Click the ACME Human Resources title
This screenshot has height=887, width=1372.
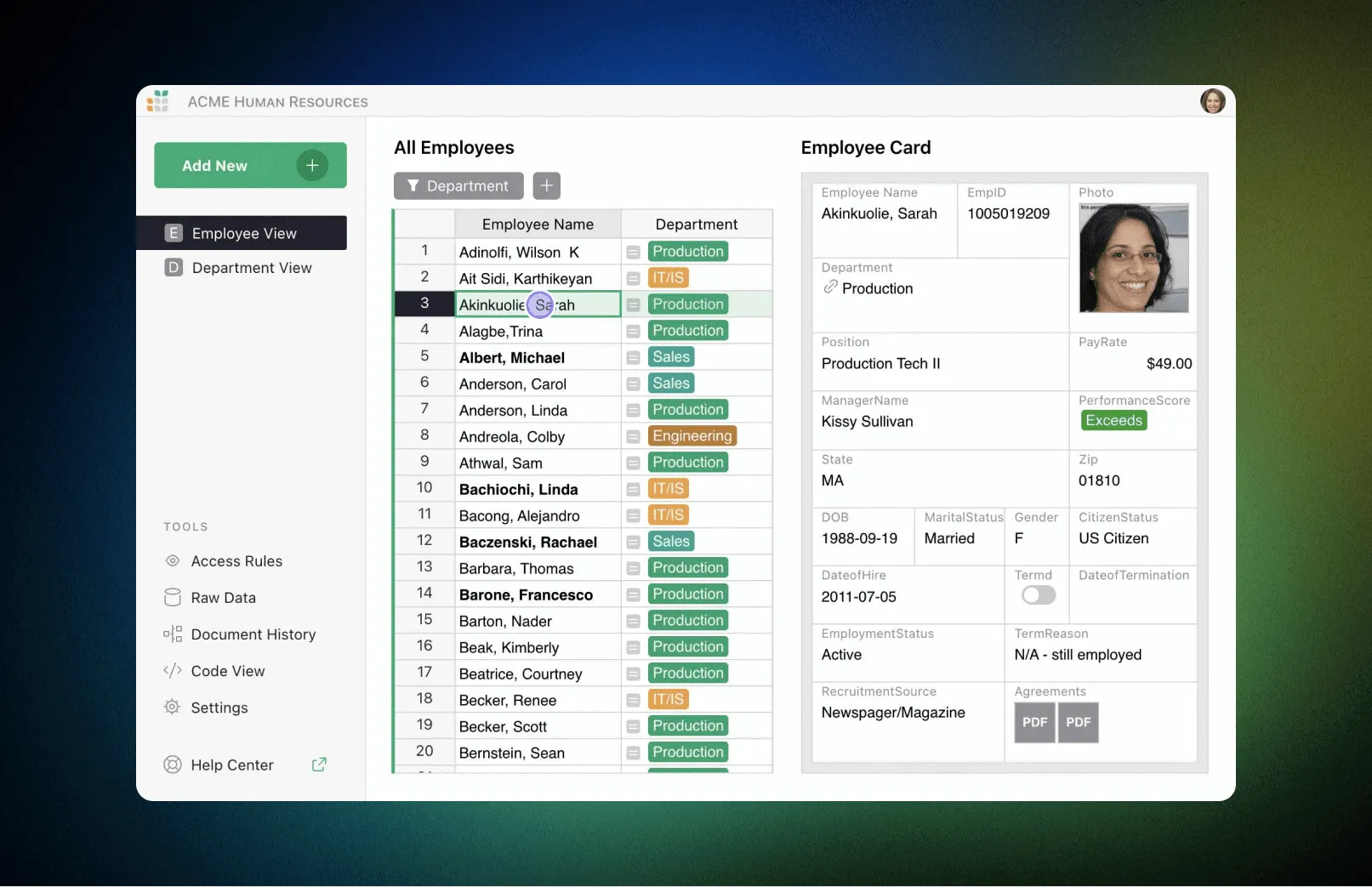pos(277,102)
